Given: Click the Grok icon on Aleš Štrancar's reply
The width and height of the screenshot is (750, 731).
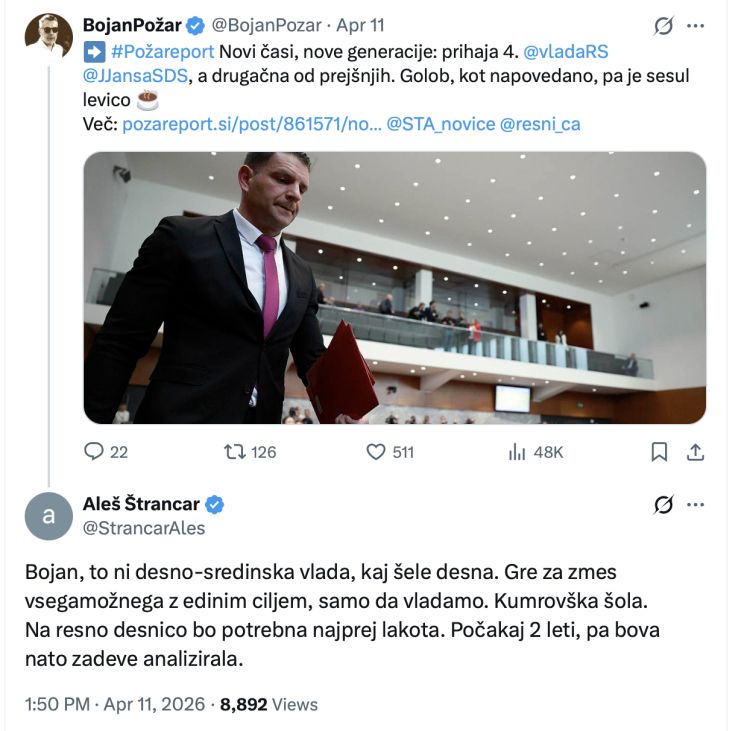Looking at the screenshot, I should [x=663, y=504].
